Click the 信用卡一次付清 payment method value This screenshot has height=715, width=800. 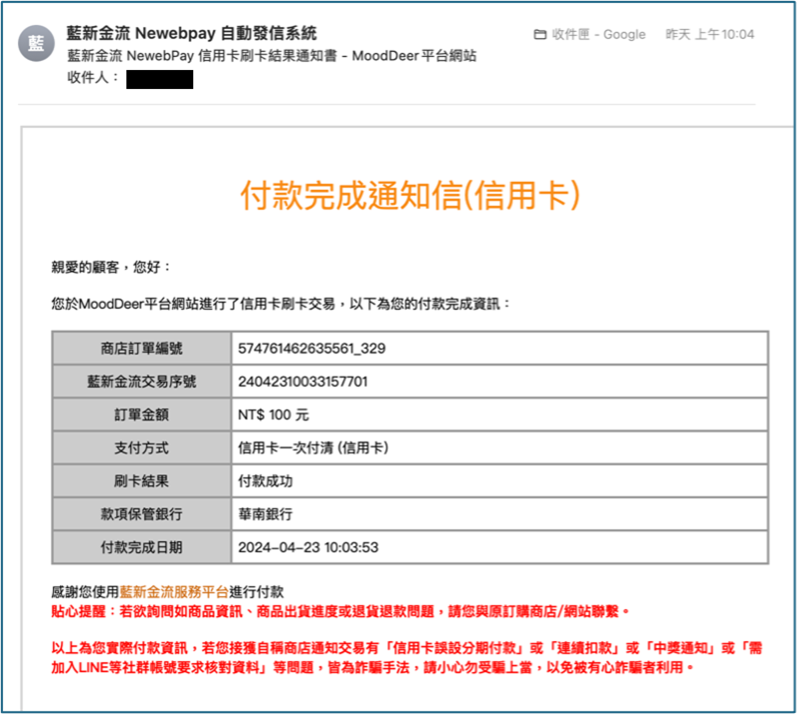pyautogui.click(x=313, y=448)
